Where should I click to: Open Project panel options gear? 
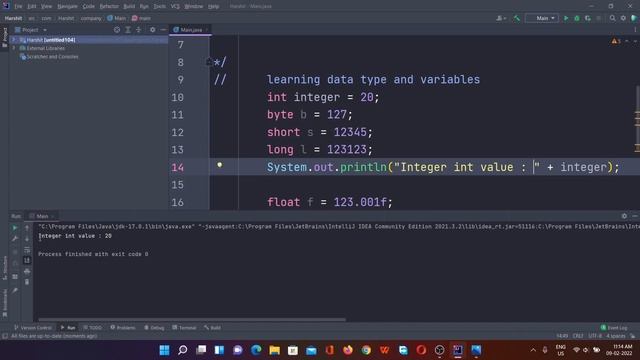coord(153,30)
